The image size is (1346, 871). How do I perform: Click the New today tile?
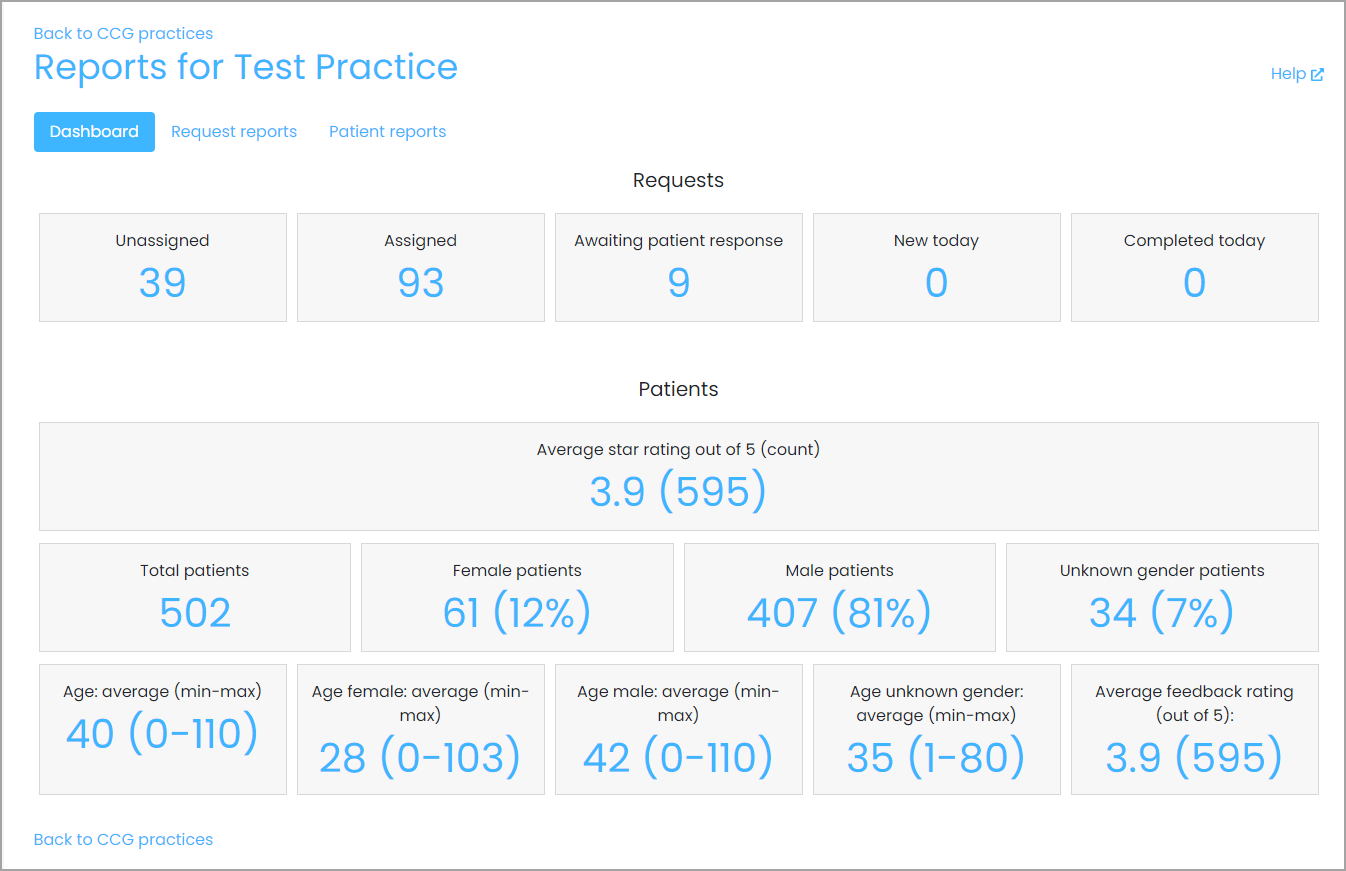[x=937, y=267]
